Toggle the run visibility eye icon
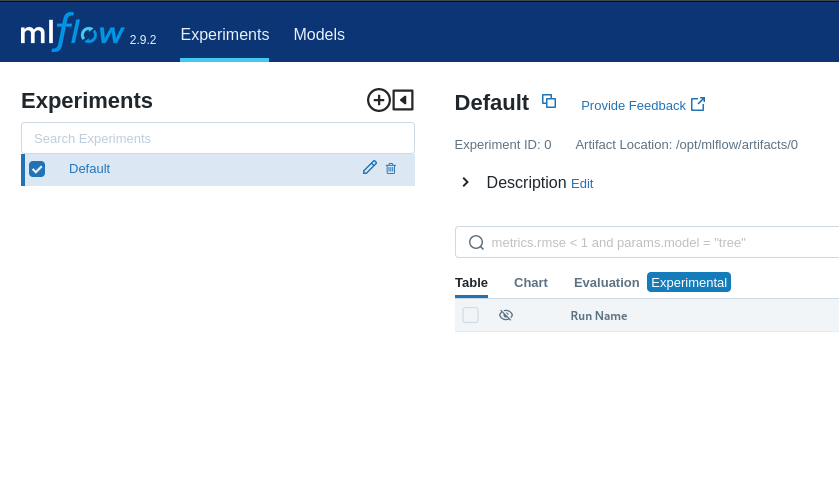 (x=506, y=315)
